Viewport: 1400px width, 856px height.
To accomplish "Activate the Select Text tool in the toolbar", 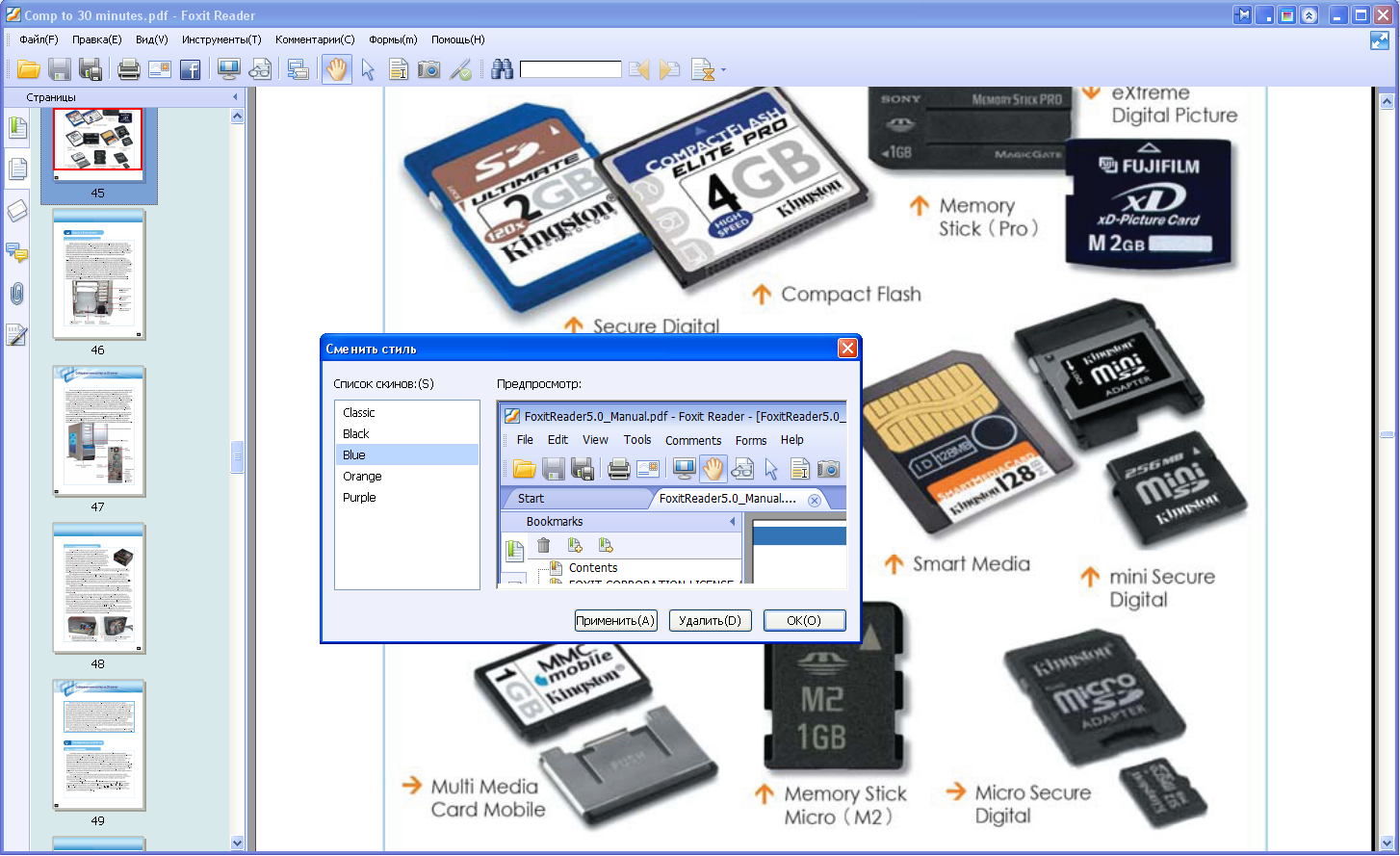I will [398, 69].
